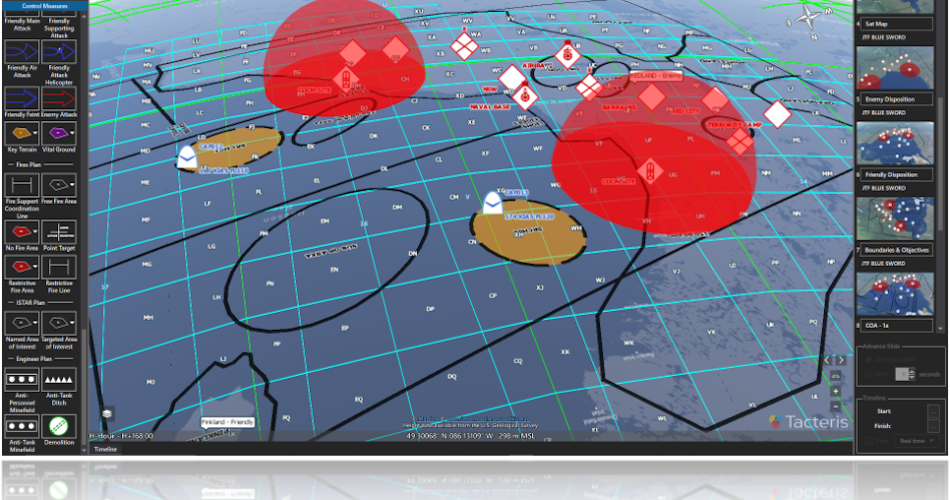Select the Friendly Attack Helicopter tool

(x=59, y=52)
